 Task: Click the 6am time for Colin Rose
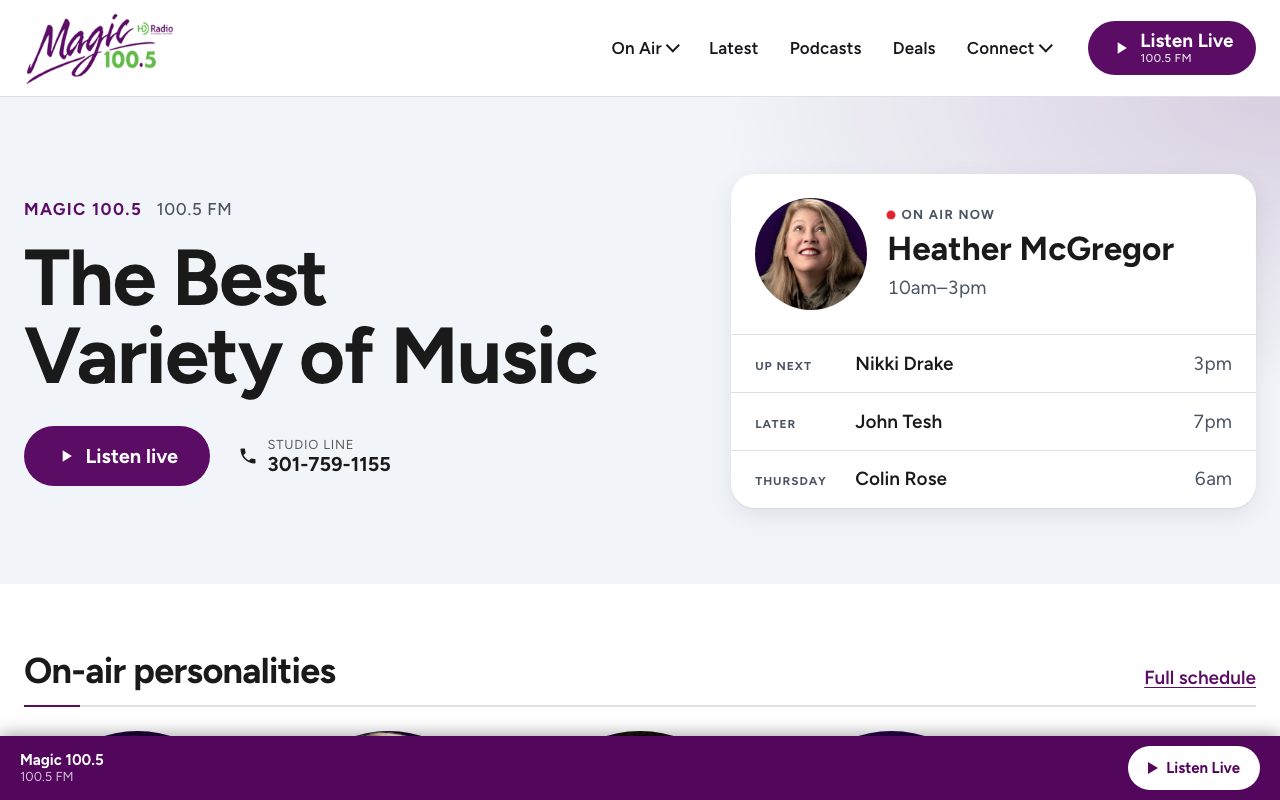[1213, 479]
